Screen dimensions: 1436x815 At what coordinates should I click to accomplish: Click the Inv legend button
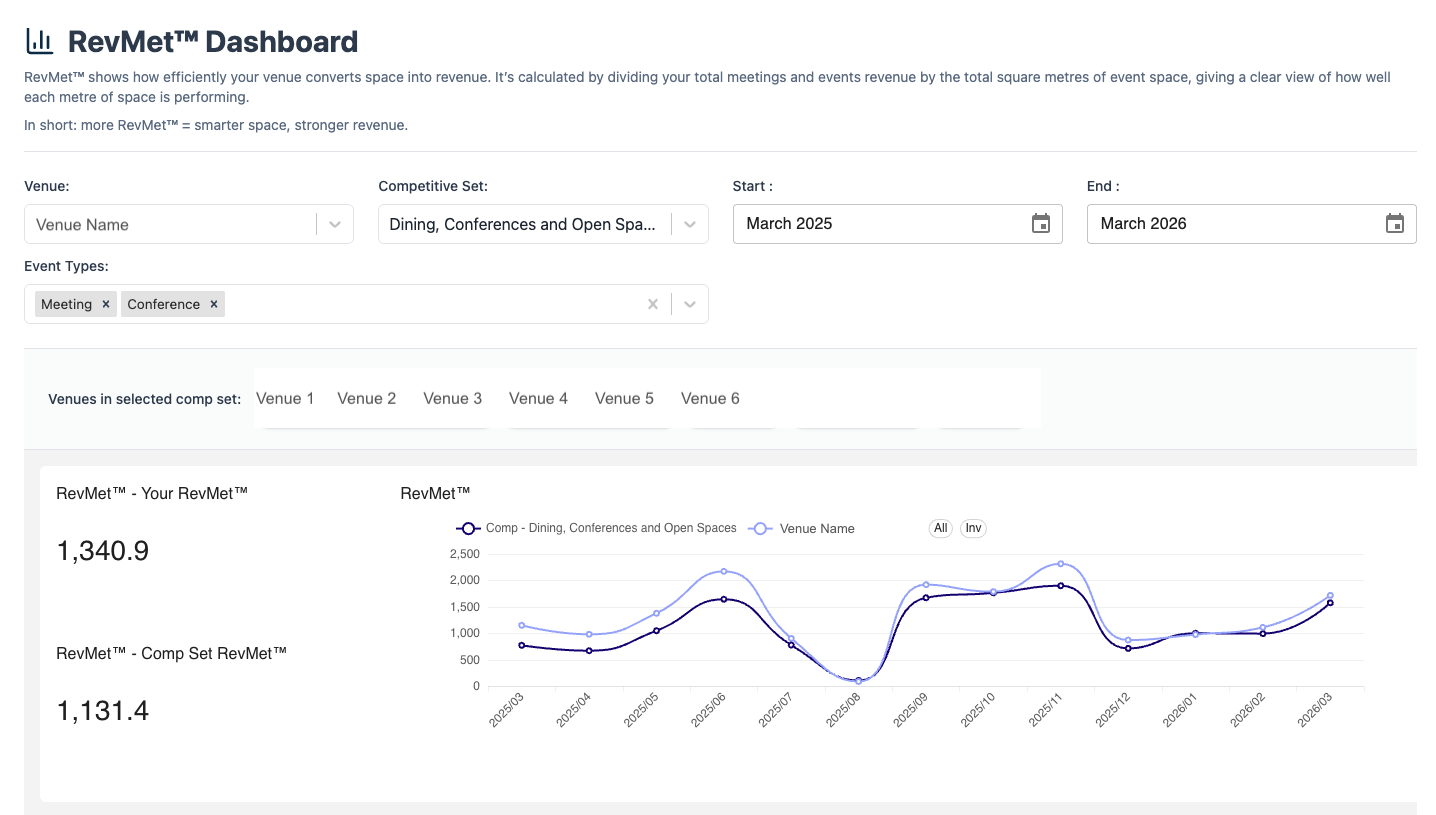point(973,528)
